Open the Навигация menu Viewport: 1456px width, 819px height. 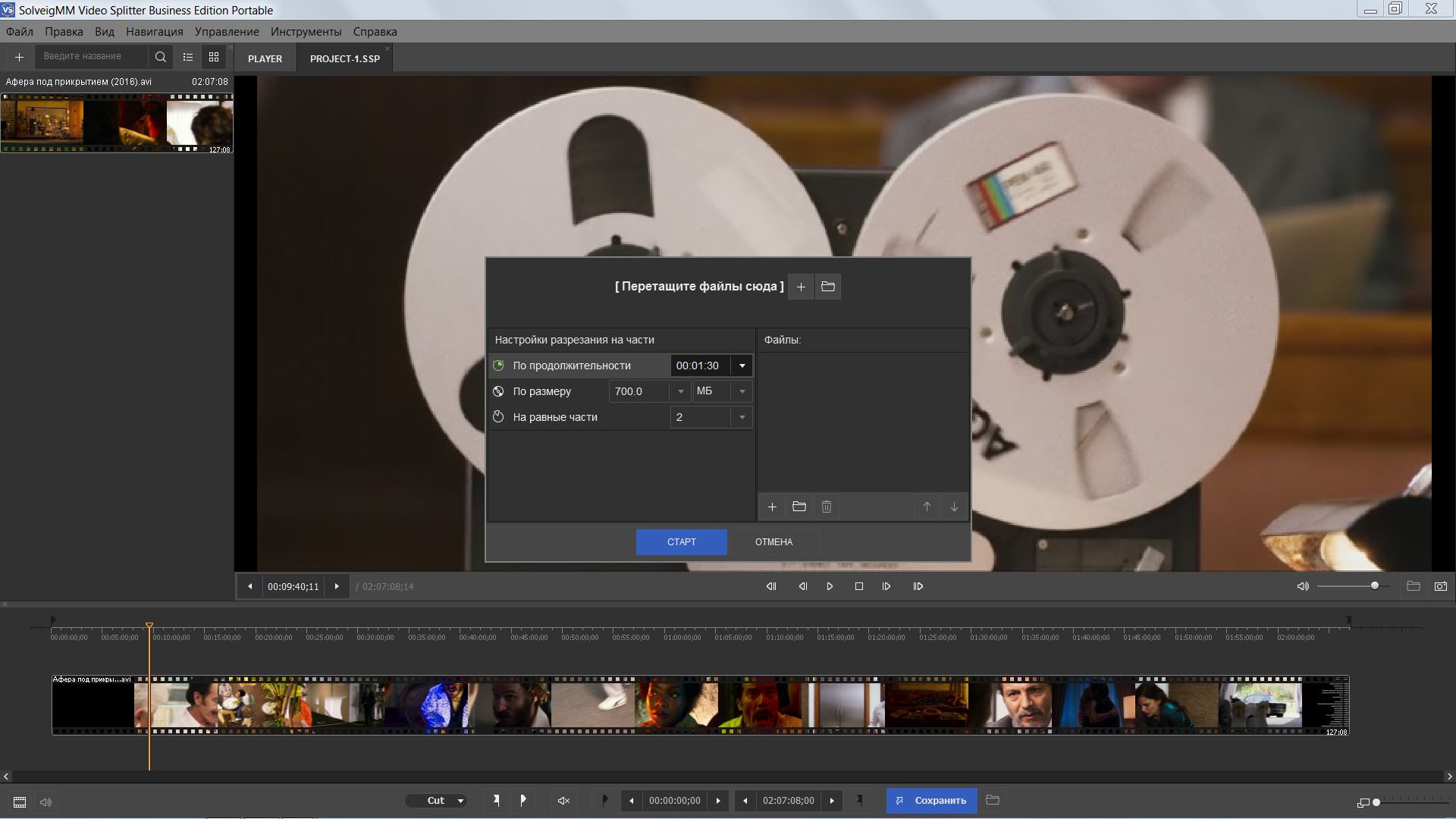click(155, 32)
